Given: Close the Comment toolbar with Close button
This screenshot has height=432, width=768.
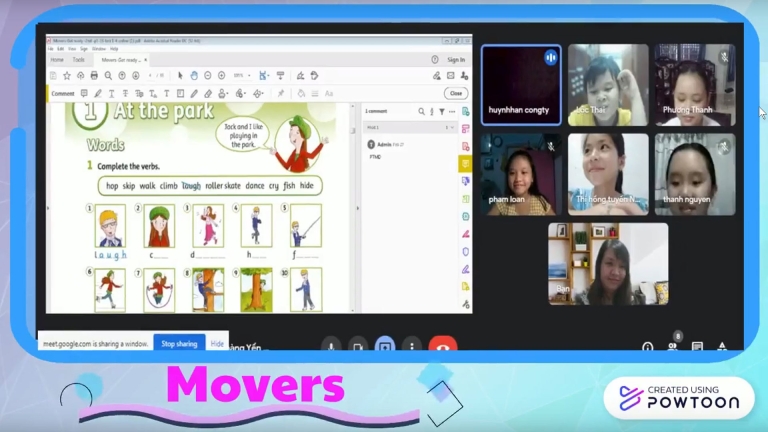Looking at the screenshot, I should click(456, 93).
